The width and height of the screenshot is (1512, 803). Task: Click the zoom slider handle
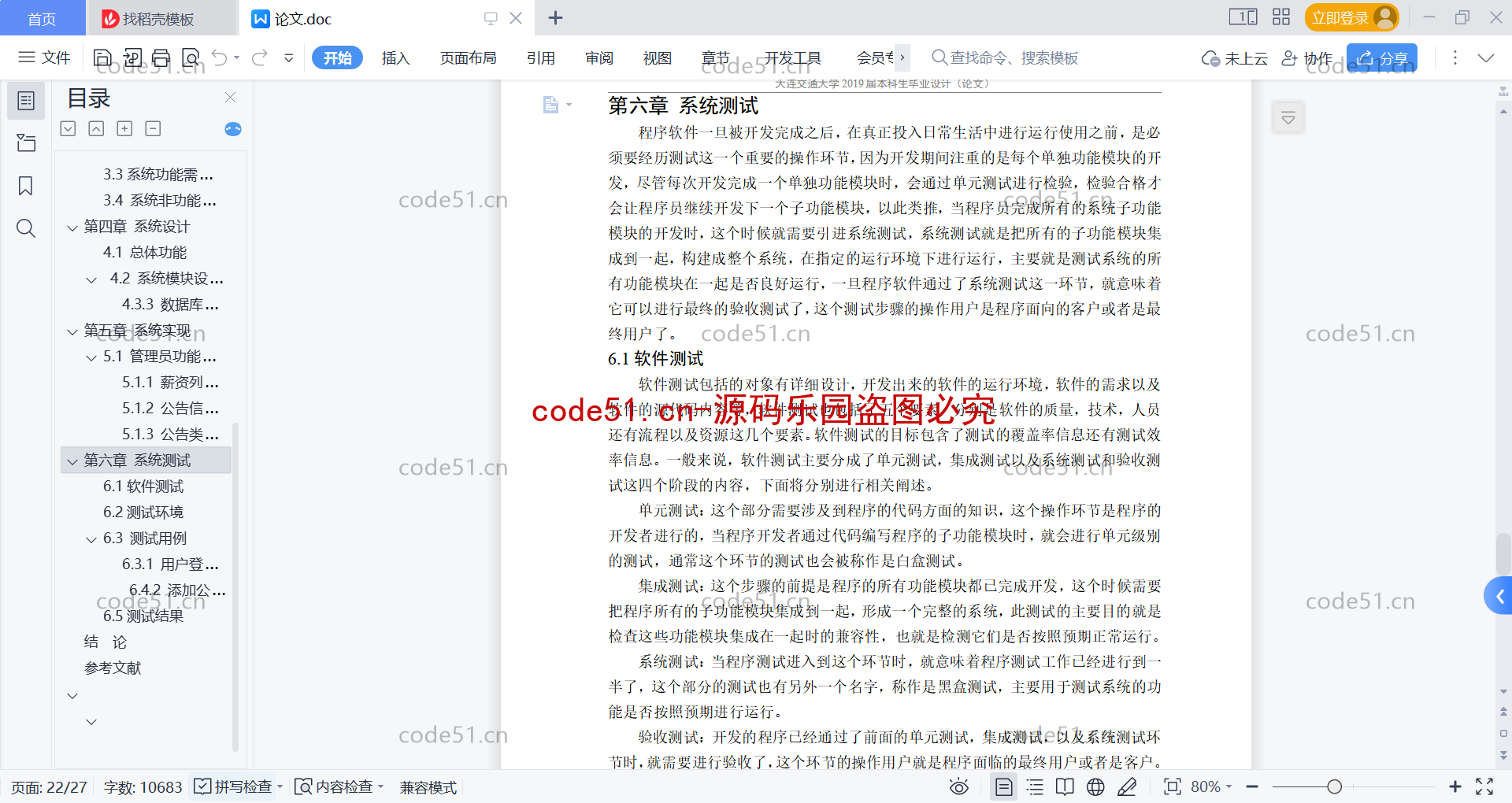1334,786
